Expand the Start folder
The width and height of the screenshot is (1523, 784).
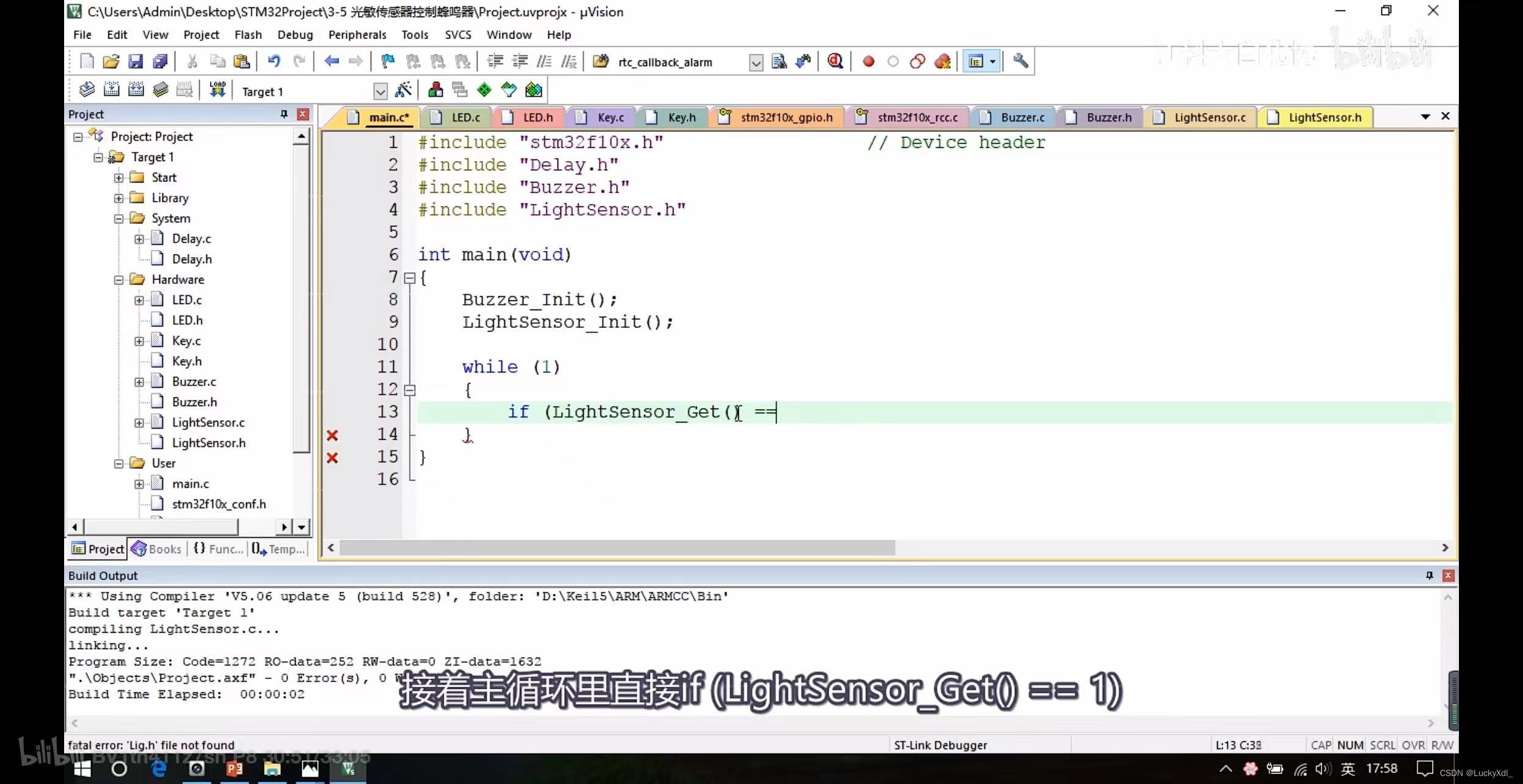pos(118,178)
